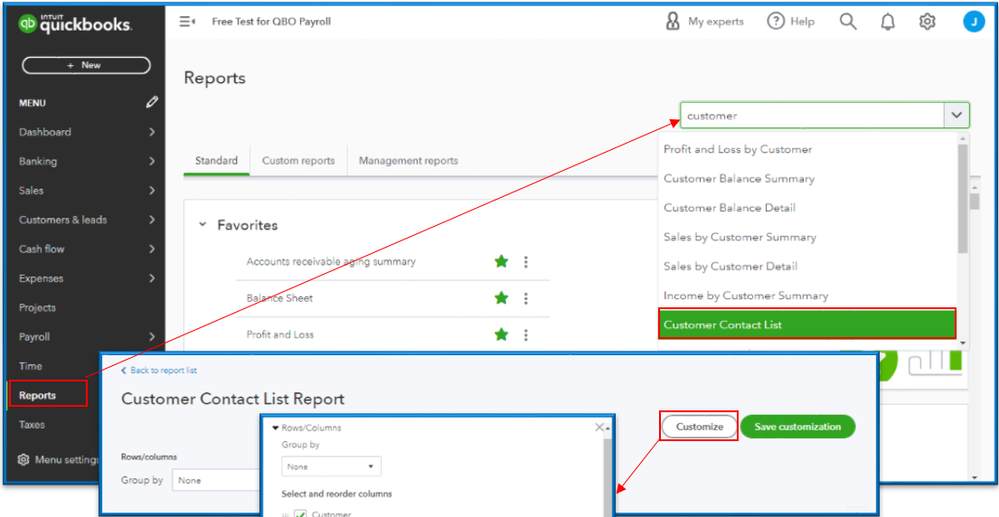
Task: Close the Rows/Columns customization panel
Action: coord(599,428)
